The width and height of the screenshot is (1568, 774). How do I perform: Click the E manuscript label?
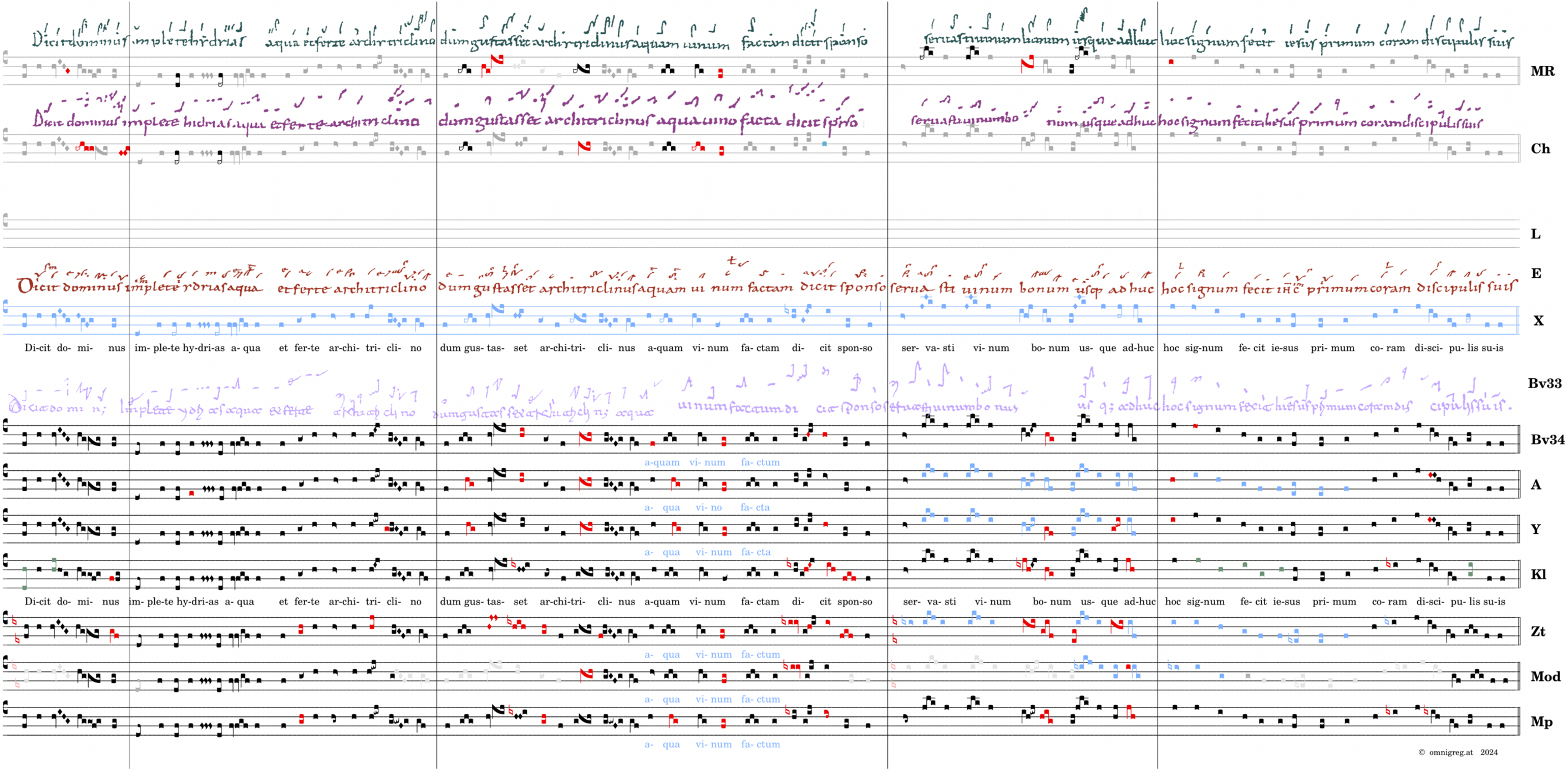pos(1536,273)
